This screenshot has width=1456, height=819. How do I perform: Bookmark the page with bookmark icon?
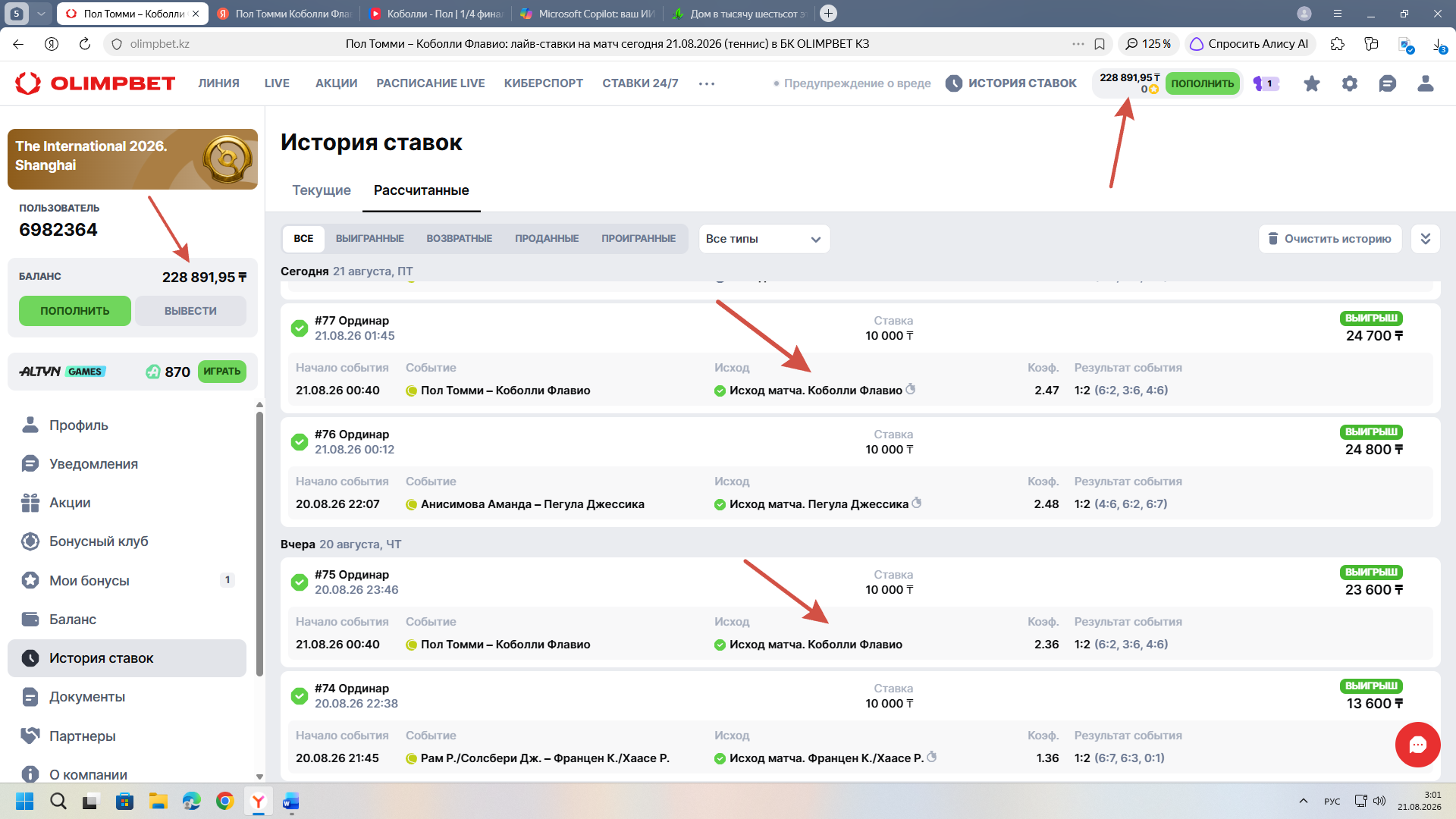pos(1100,44)
